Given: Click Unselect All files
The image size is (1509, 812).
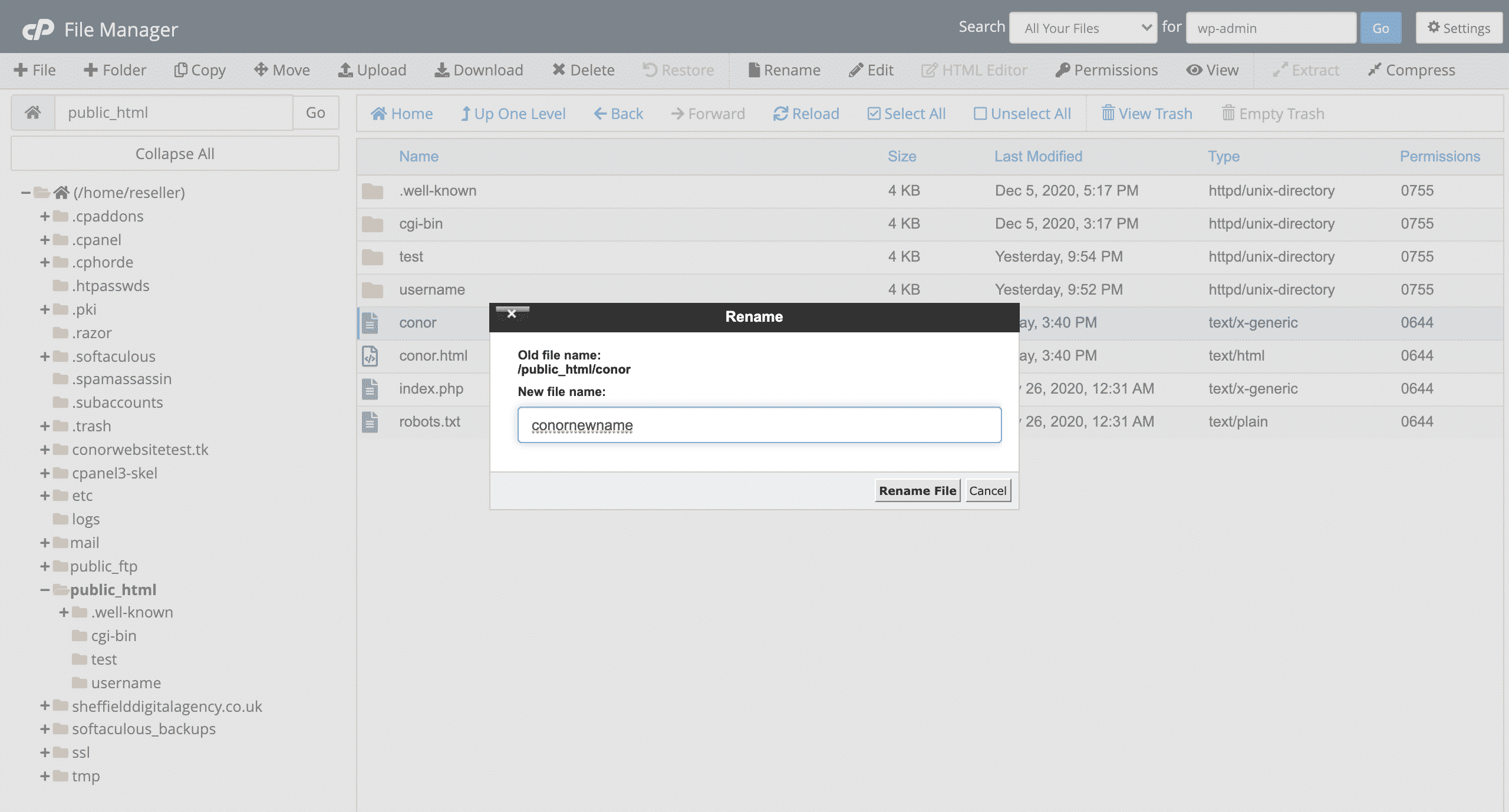Looking at the screenshot, I should coord(1022,114).
